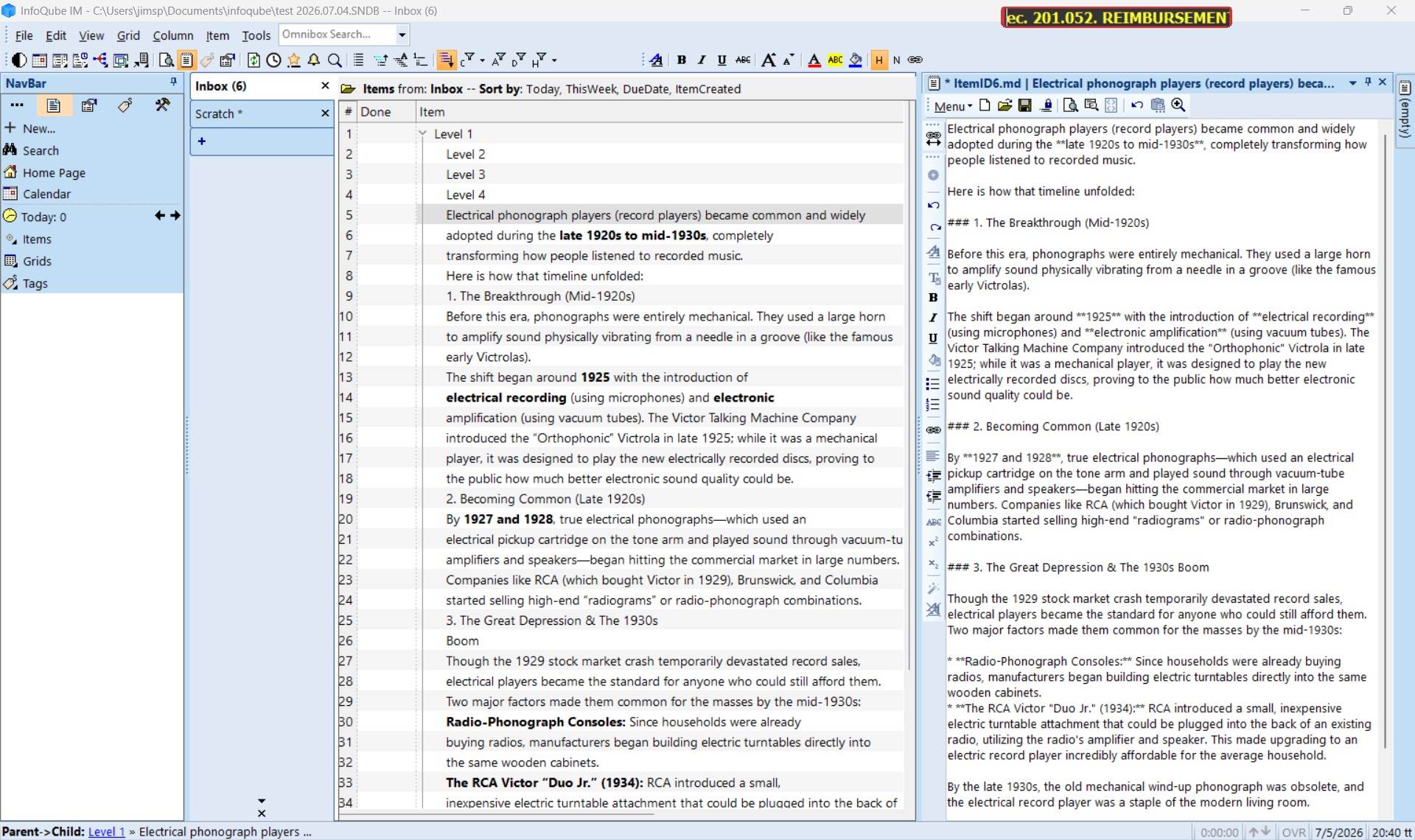
Task: Click the hyperlink chain icon in the formatting toolbar
Action: pyautogui.click(x=915, y=60)
